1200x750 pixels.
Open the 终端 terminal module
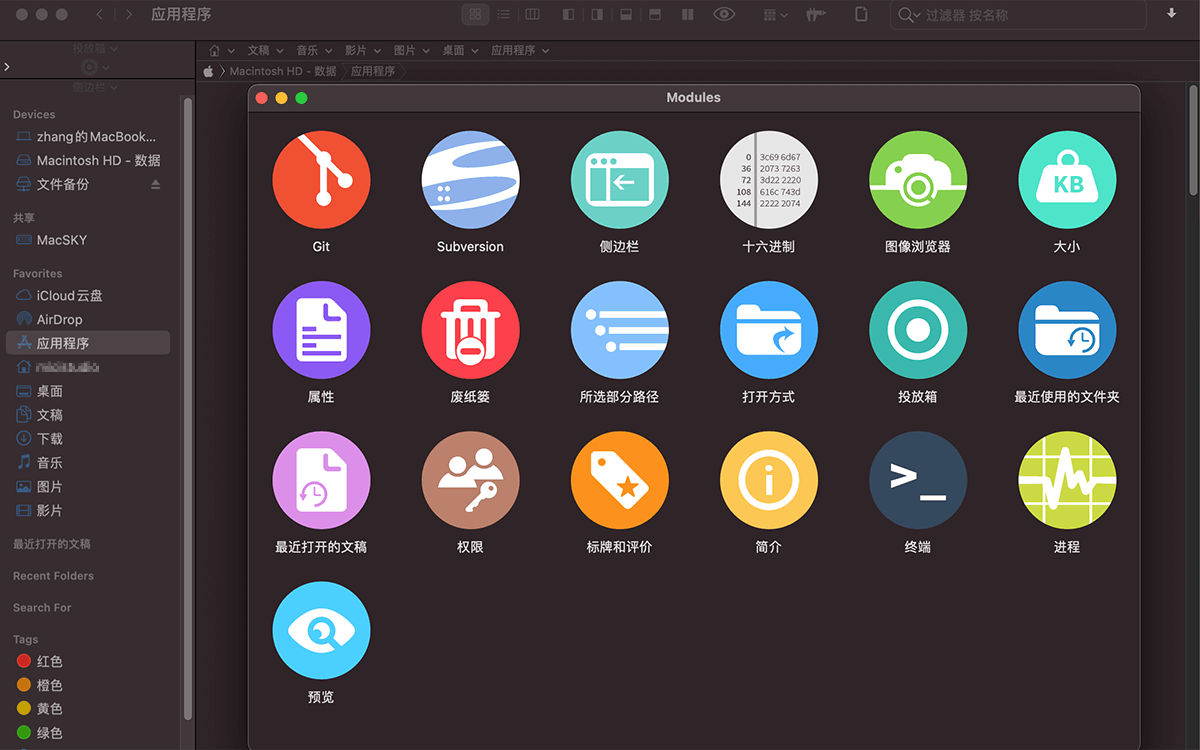coord(917,481)
